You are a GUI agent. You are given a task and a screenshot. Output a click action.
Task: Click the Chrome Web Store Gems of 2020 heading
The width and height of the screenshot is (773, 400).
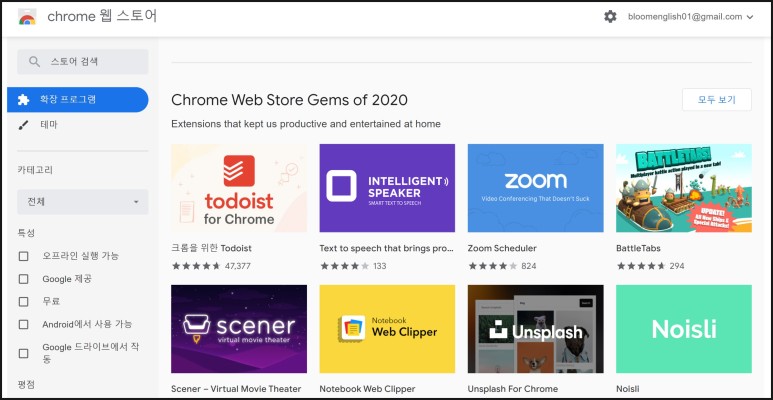coord(289,100)
